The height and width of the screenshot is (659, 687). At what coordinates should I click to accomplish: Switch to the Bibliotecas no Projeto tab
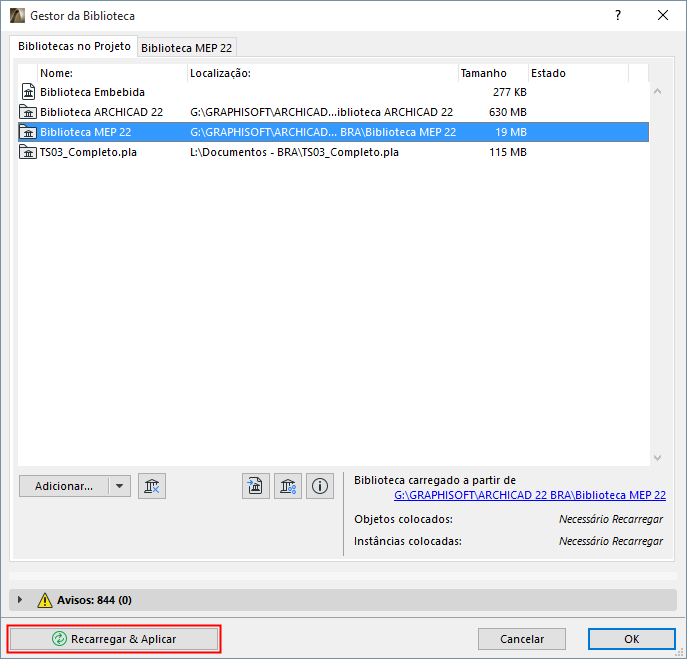pos(74,46)
